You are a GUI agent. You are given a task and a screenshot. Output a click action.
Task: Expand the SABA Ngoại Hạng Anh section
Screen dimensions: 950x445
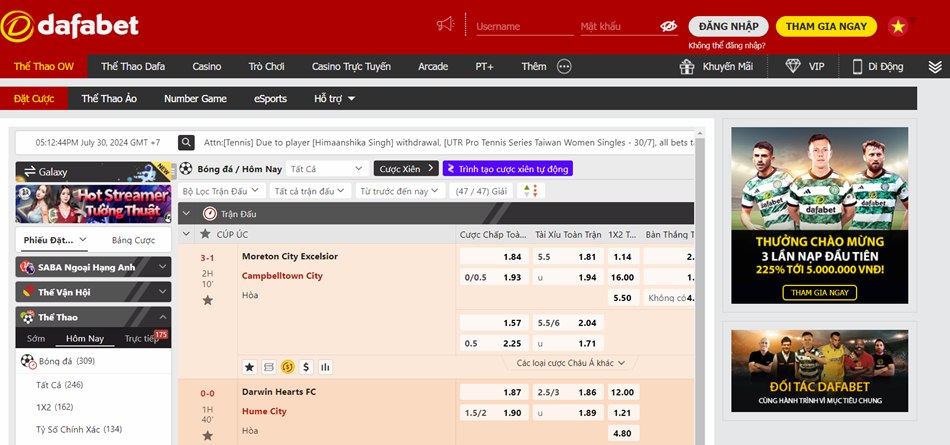point(93,267)
